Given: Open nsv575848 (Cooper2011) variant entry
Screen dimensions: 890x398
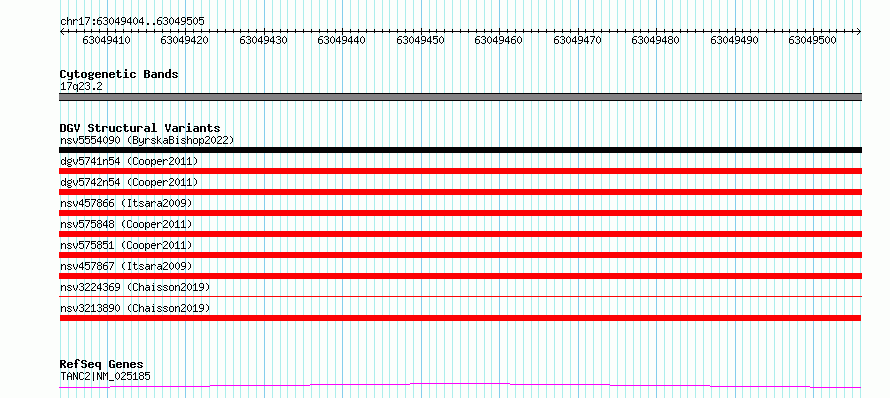Looking at the screenshot, I should 126,224.
